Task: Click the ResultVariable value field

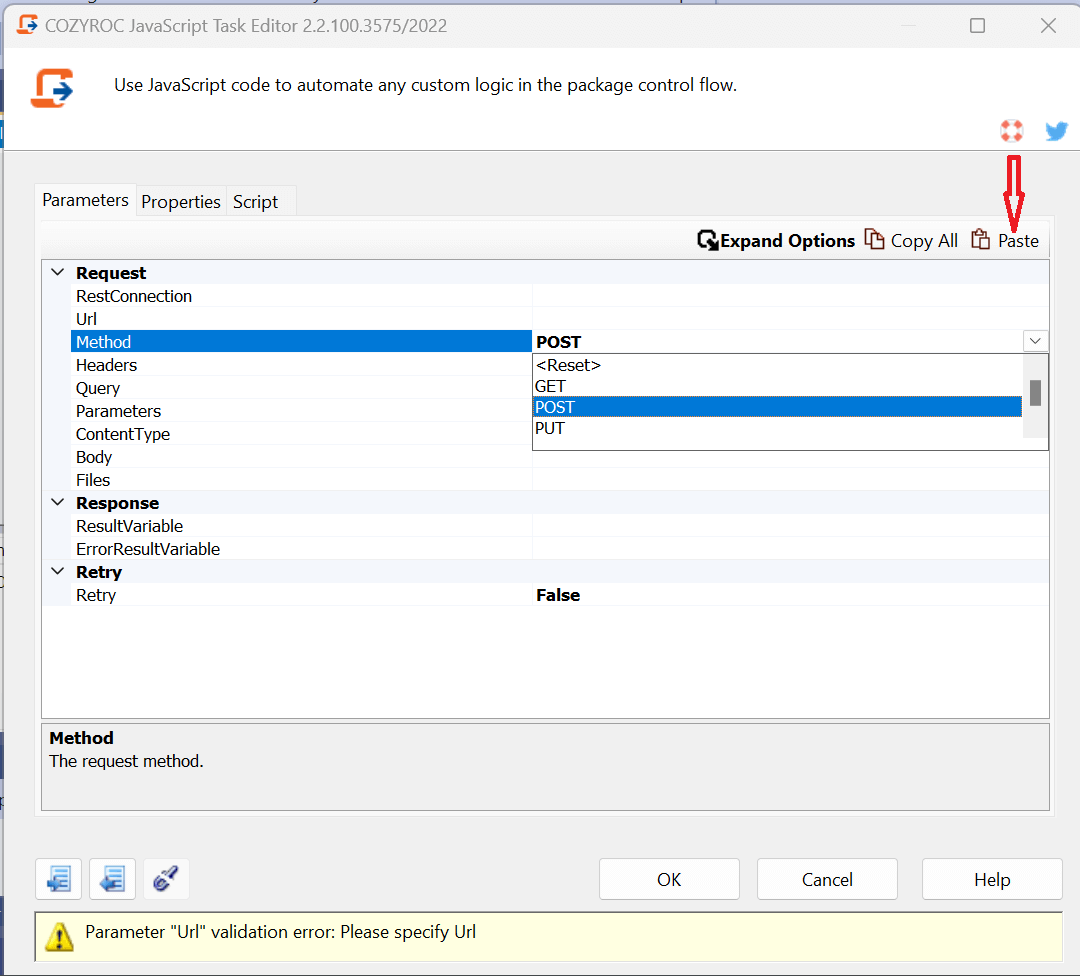Action: coord(791,526)
